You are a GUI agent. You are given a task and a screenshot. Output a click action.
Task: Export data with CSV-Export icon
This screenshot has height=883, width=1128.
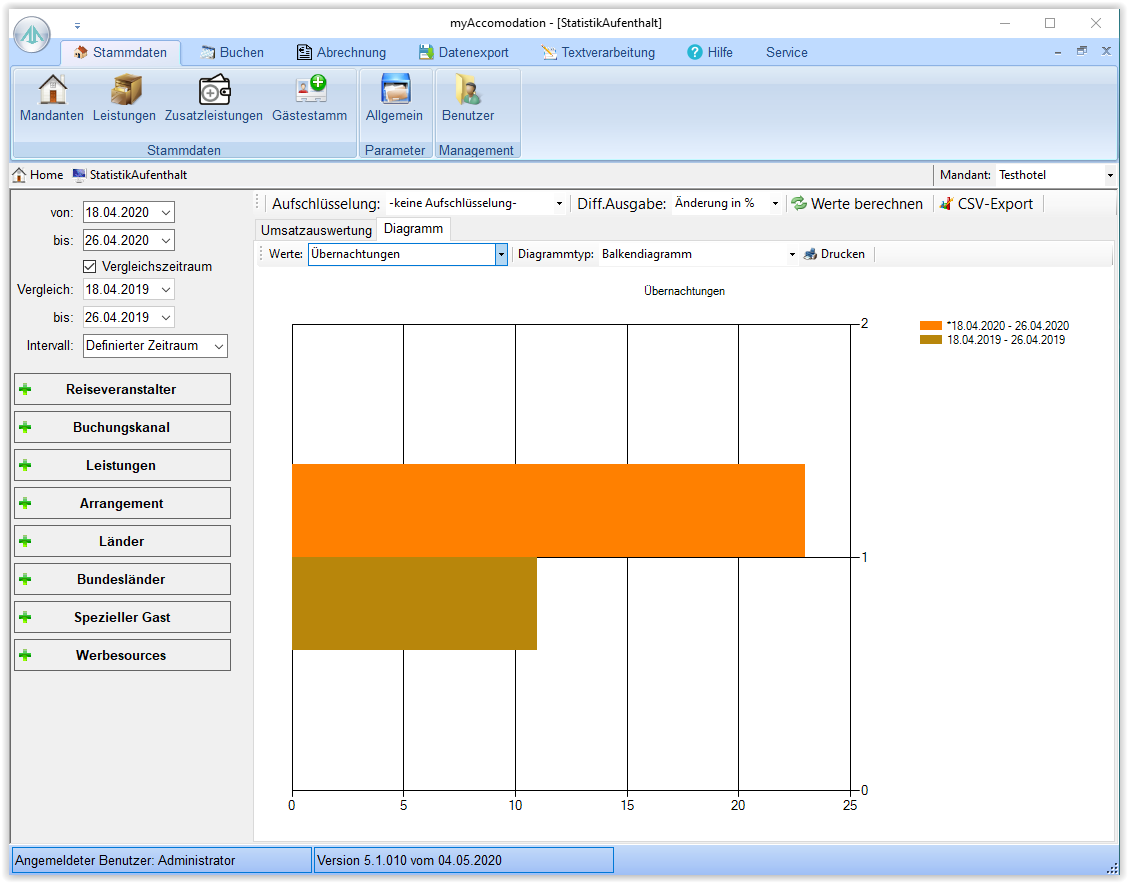pos(946,204)
